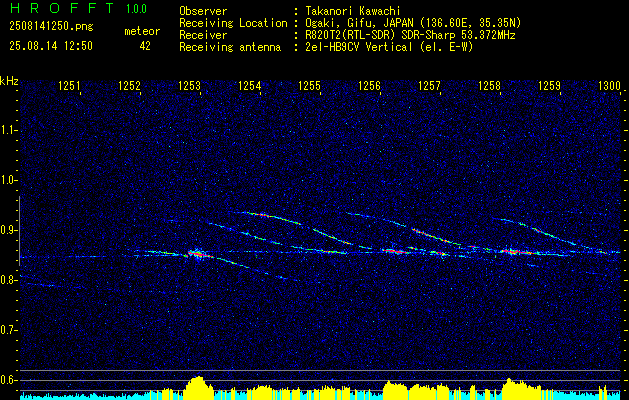The height and width of the screenshot is (400, 629).
Task: Select the version number 1.0.0
Action: (x=136, y=9)
